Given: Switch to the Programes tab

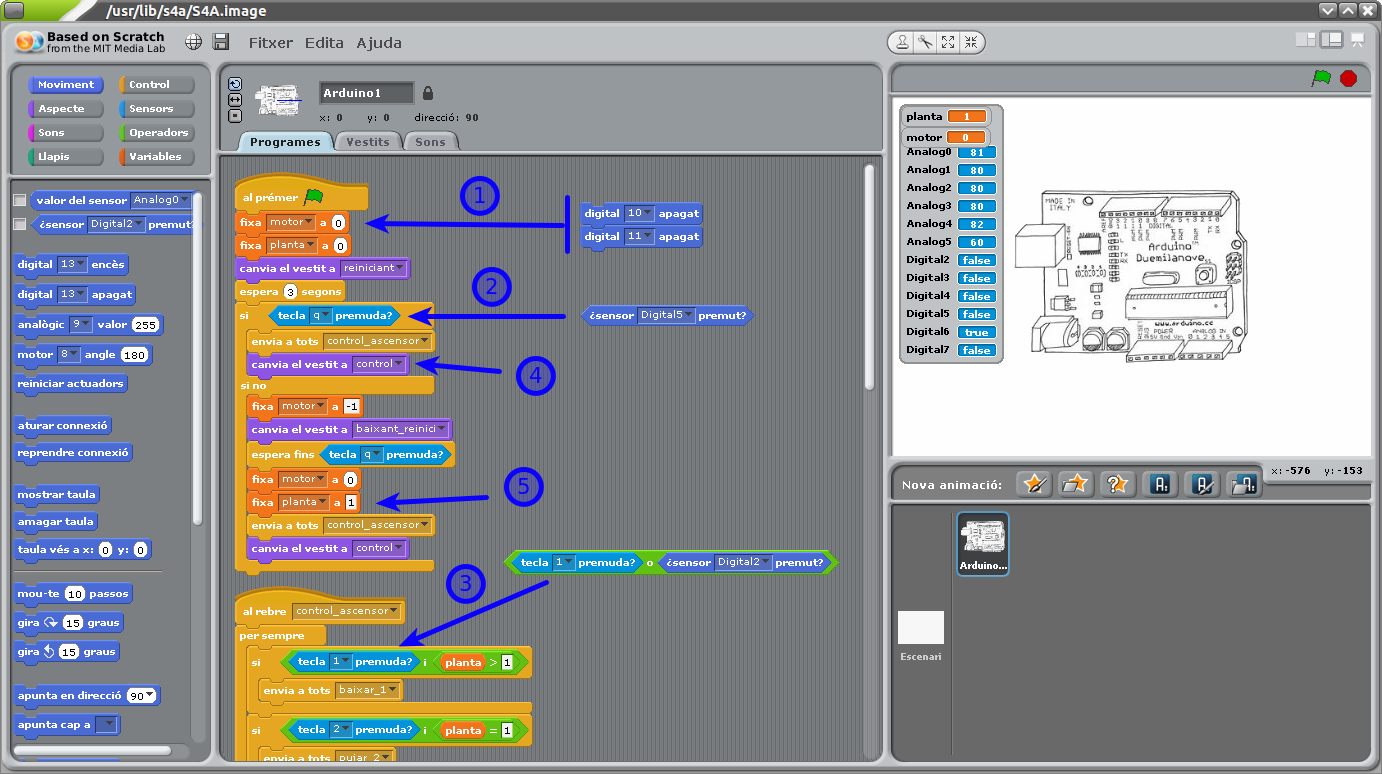Looking at the screenshot, I should (285, 142).
